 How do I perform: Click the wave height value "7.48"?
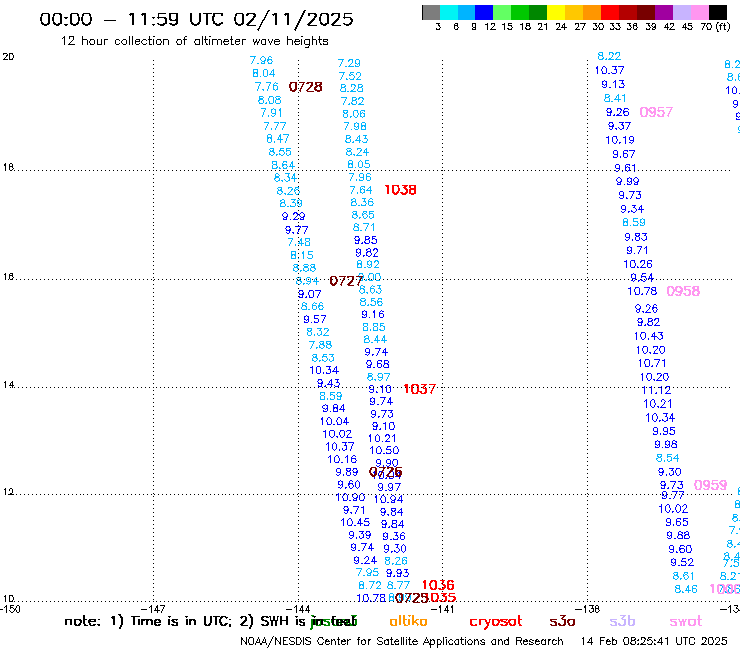(299, 242)
